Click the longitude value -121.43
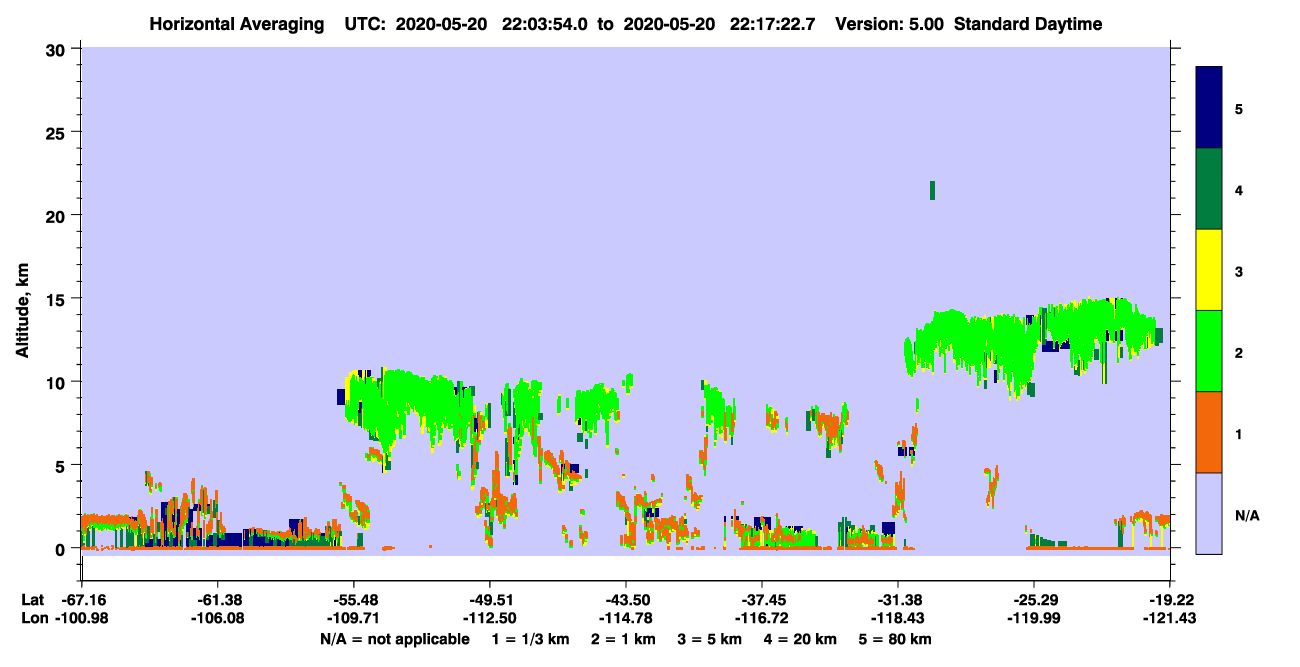Viewport: 1300px width, 667px height. 1170,618
